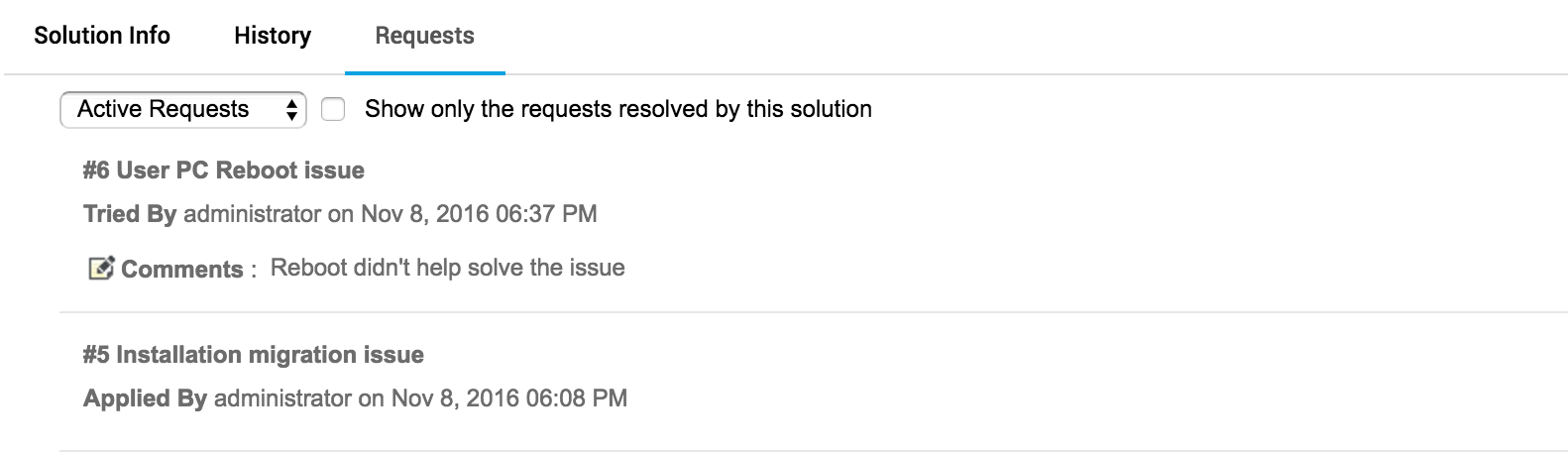Select the Requests tab
This screenshot has width=1568, height=454.
[424, 36]
